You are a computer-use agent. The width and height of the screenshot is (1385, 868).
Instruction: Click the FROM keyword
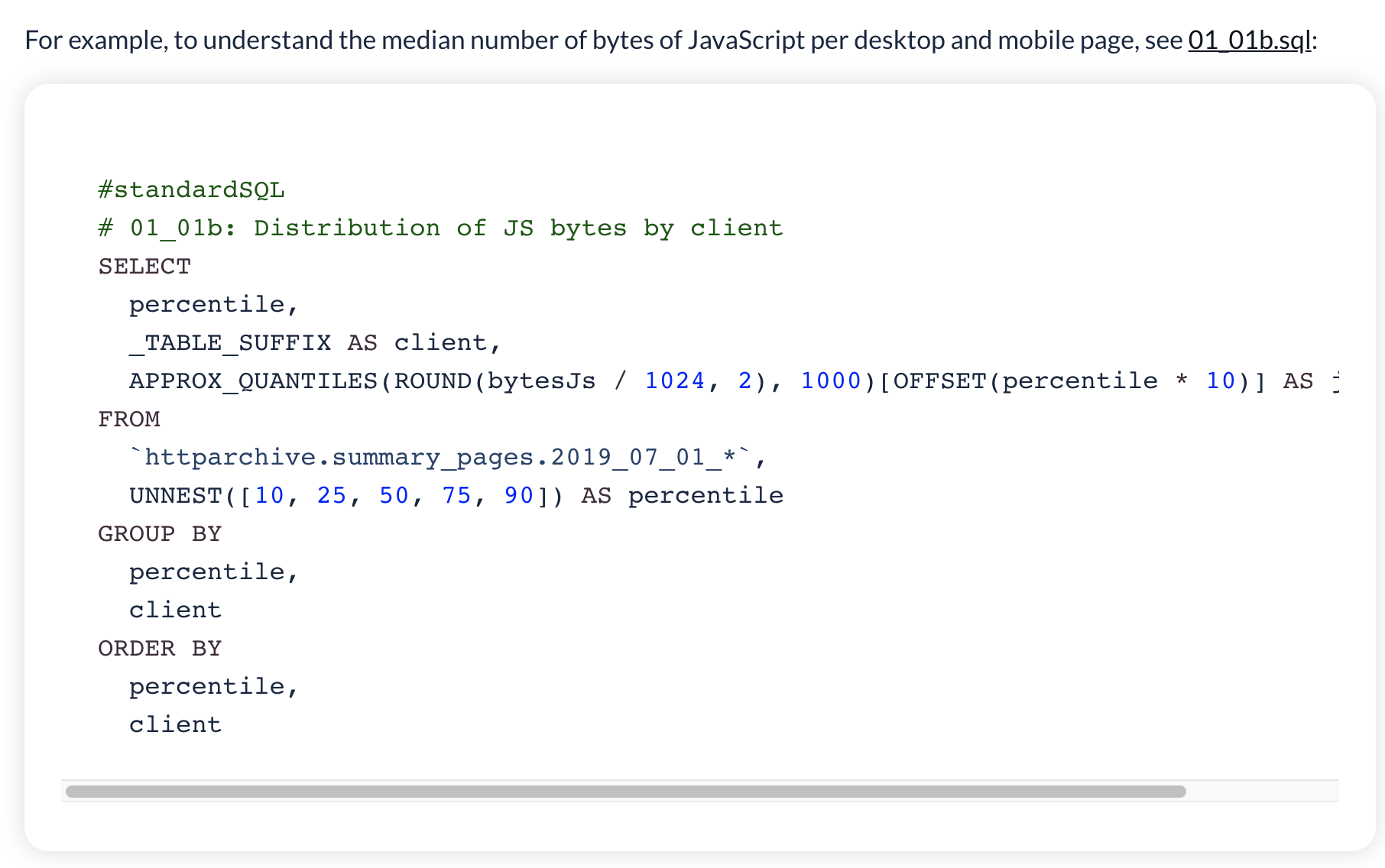129,419
